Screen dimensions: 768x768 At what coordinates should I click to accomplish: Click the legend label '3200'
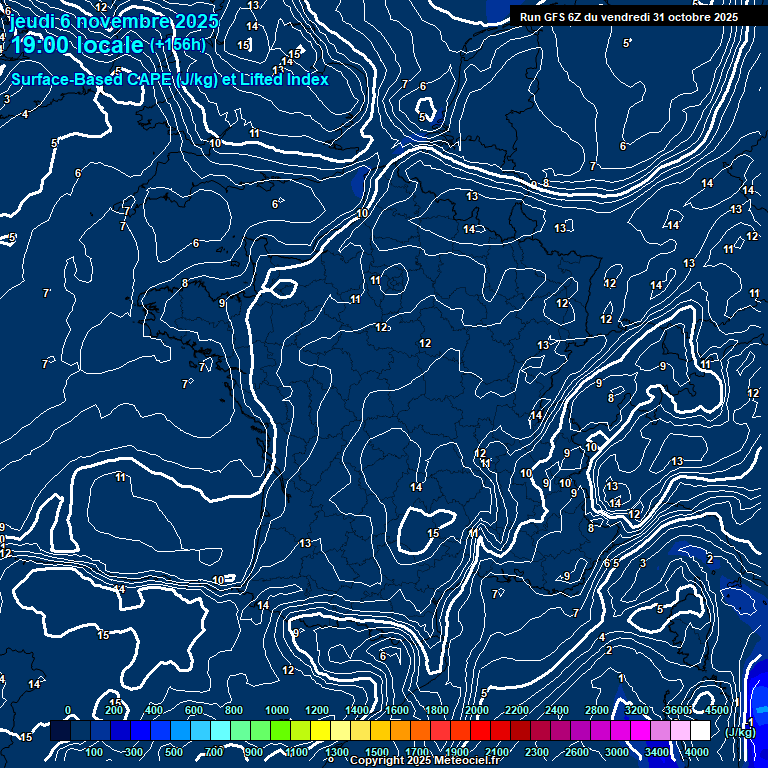click(x=637, y=710)
